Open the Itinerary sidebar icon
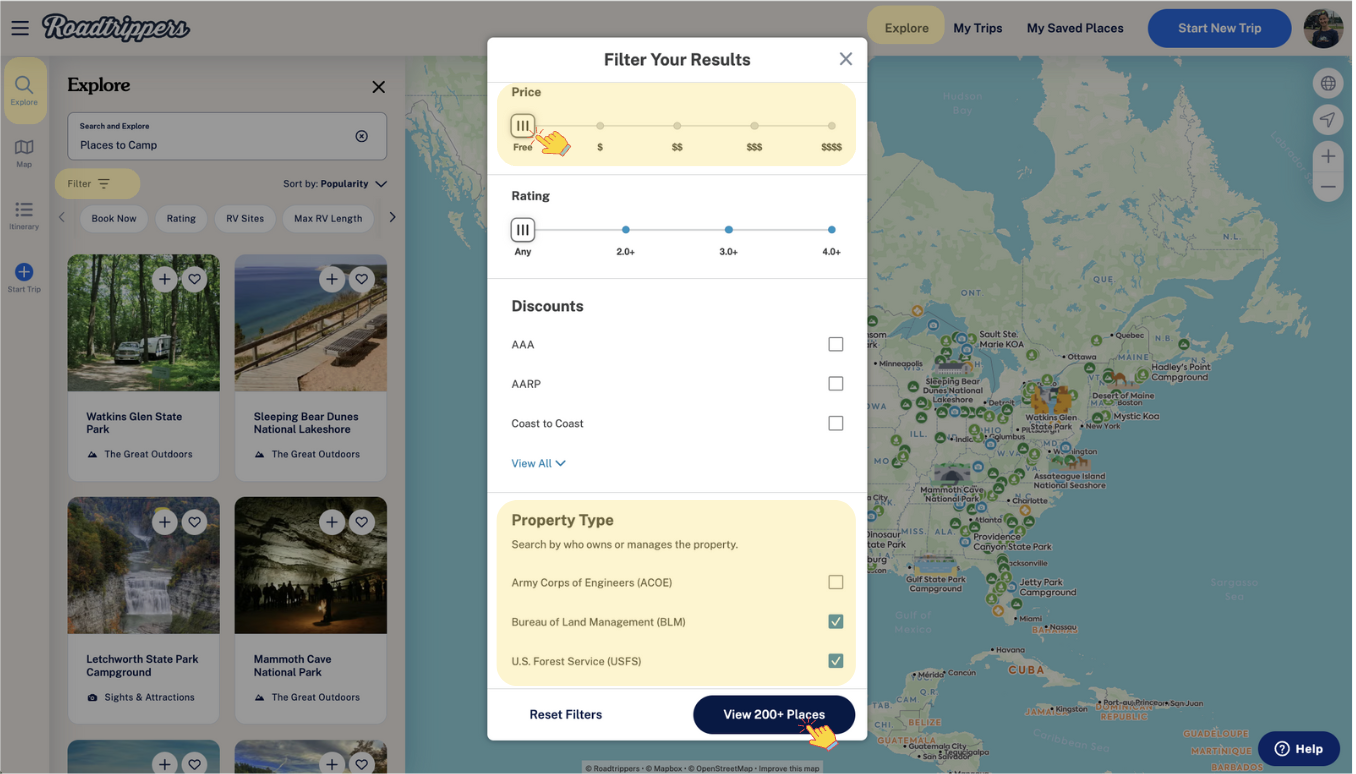Image resolution: width=1356 pixels, height=774 pixels. click(24, 215)
